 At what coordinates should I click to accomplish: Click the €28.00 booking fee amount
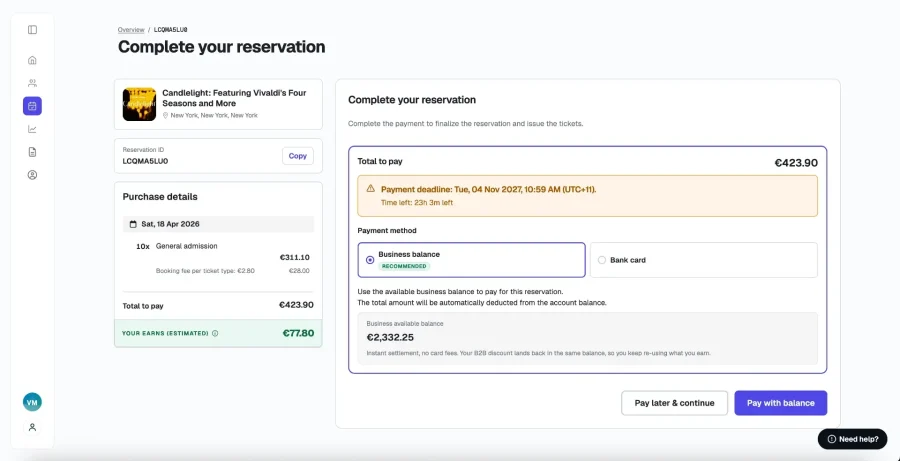pyautogui.click(x=299, y=270)
